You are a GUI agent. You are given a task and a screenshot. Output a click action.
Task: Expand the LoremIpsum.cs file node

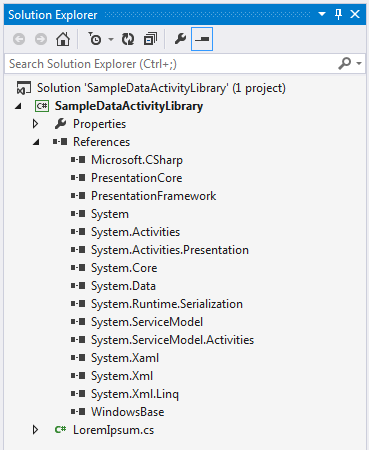coord(35,430)
